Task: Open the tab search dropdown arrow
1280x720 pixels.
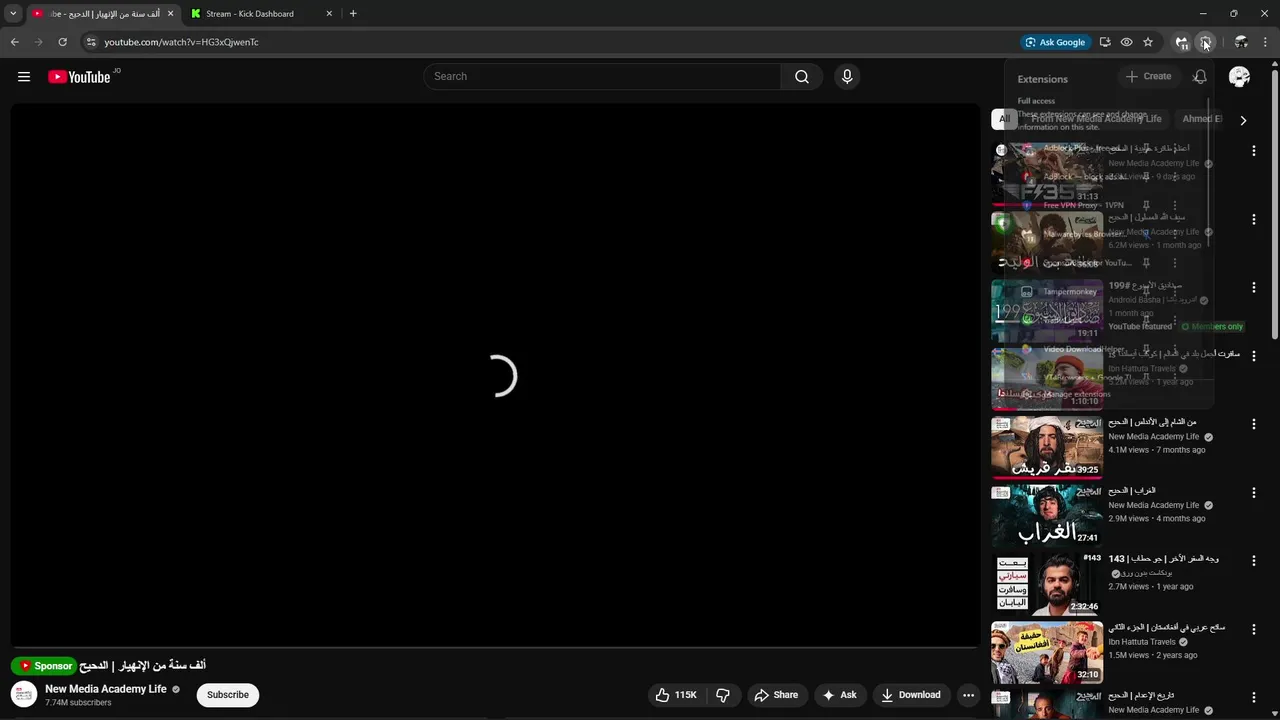Action: click(13, 14)
